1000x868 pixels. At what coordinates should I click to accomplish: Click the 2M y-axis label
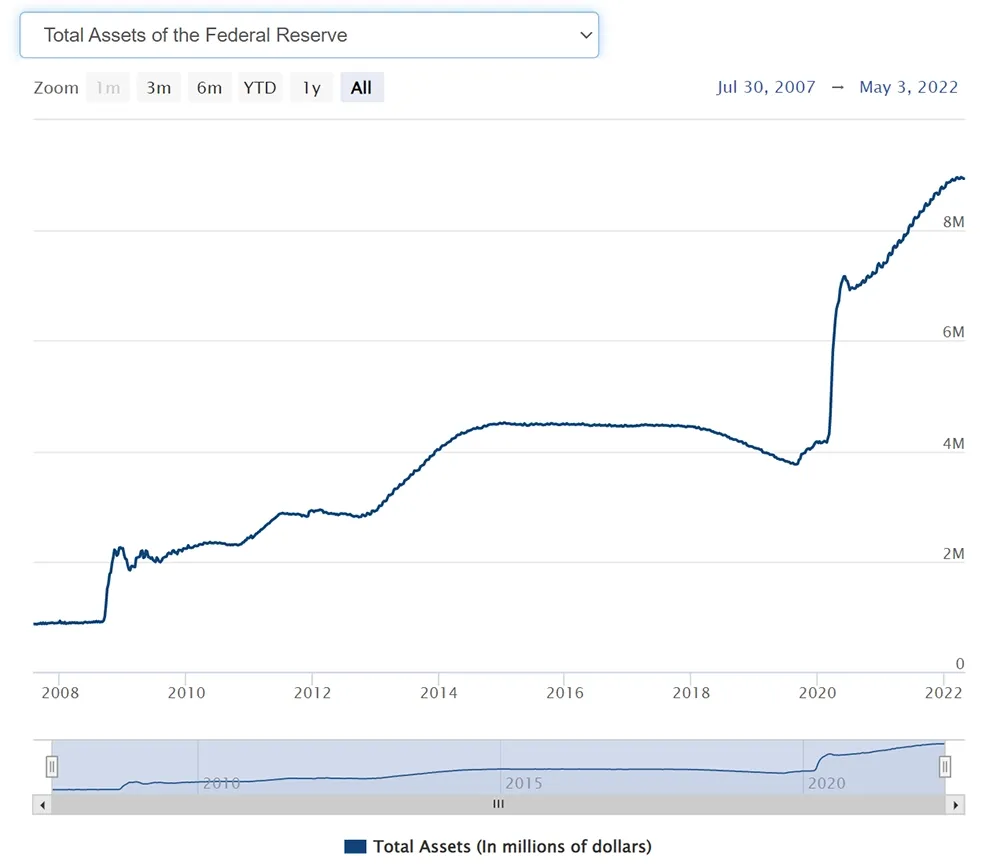(953, 554)
